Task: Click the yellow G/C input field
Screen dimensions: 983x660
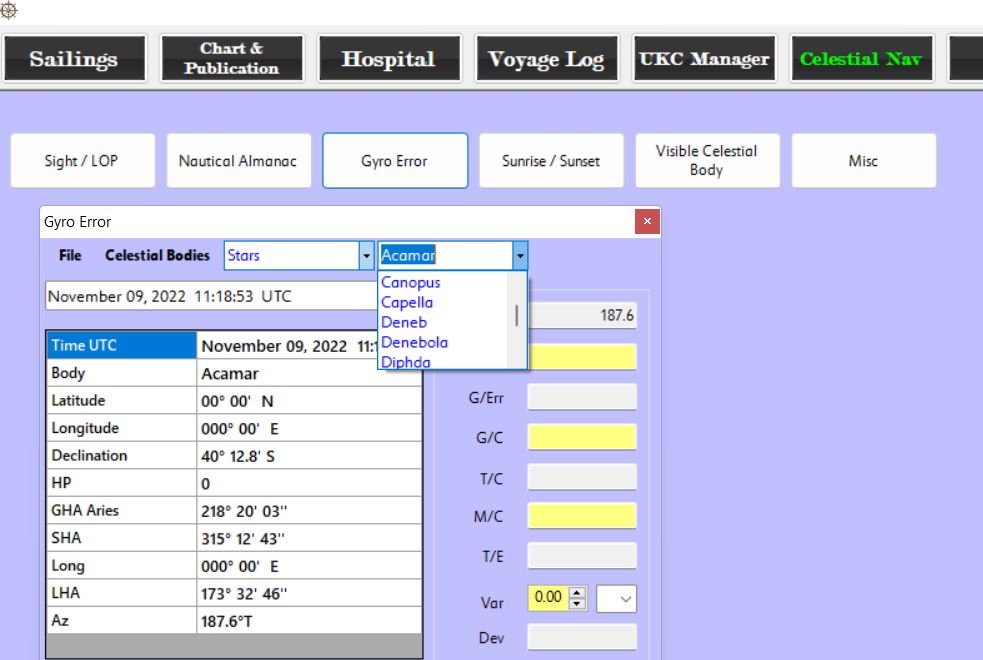Action: (581, 437)
